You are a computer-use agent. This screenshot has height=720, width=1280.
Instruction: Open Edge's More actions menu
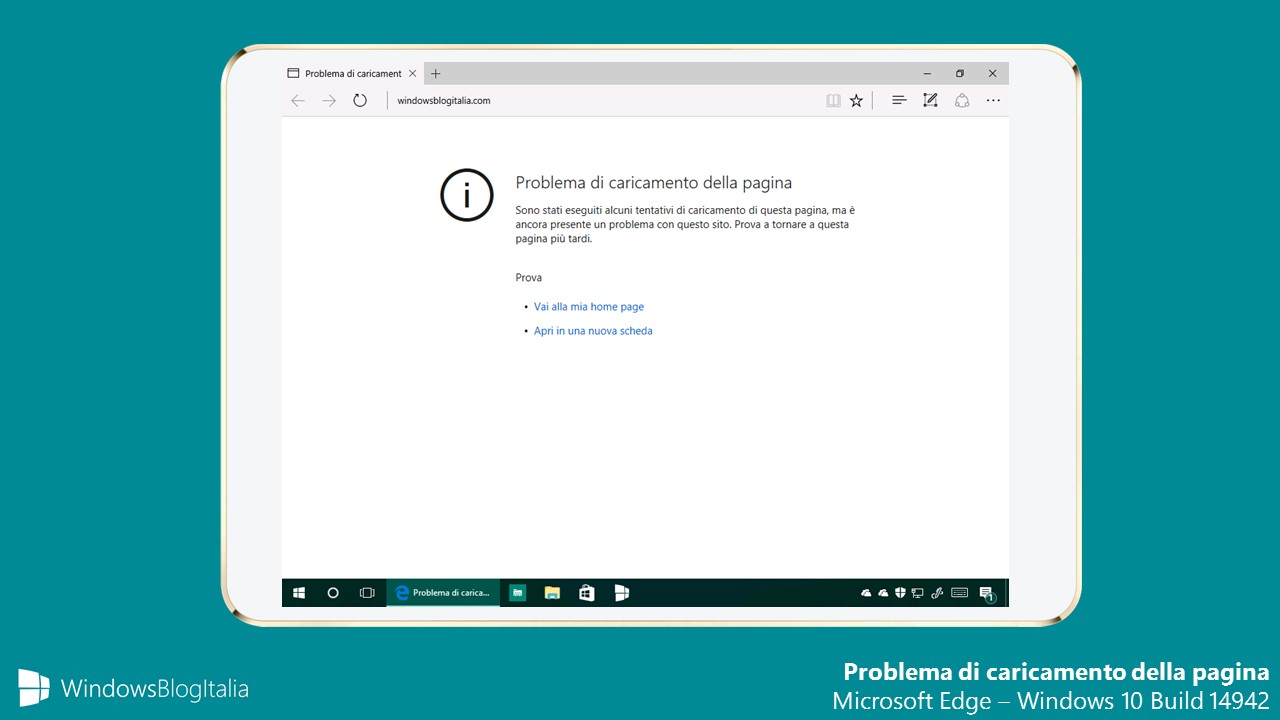(x=993, y=101)
